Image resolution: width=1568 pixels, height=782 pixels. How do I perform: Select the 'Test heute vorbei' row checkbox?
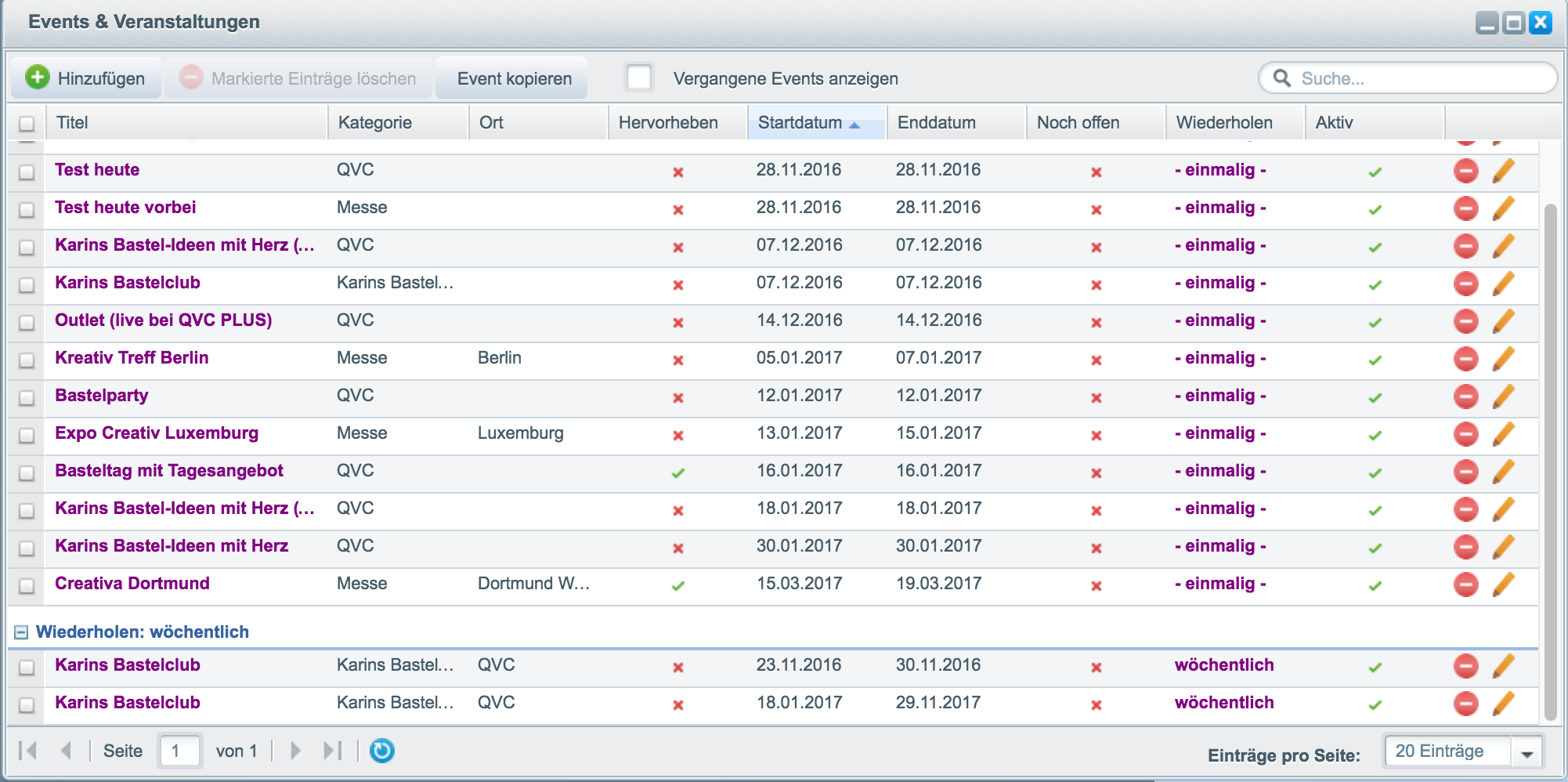click(27, 210)
